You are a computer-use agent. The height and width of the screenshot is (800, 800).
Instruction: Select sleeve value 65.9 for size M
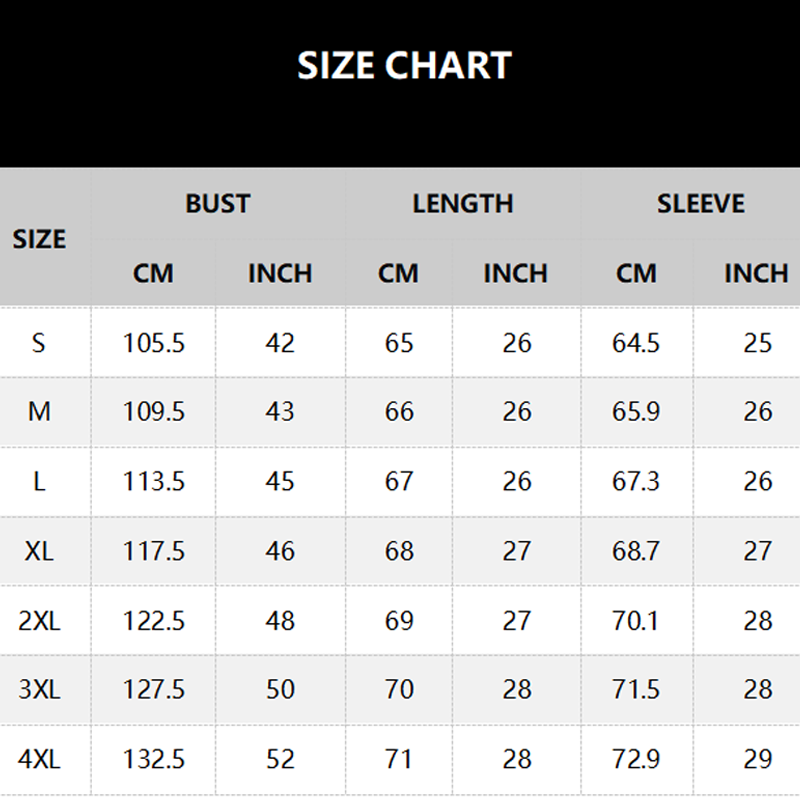click(x=636, y=412)
